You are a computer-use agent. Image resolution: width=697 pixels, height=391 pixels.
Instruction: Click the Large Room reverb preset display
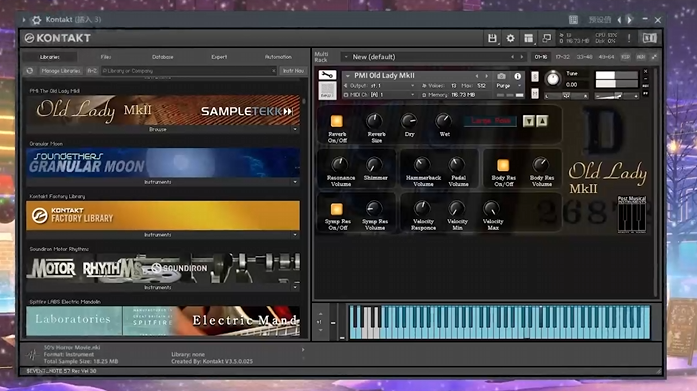(491, 121)
